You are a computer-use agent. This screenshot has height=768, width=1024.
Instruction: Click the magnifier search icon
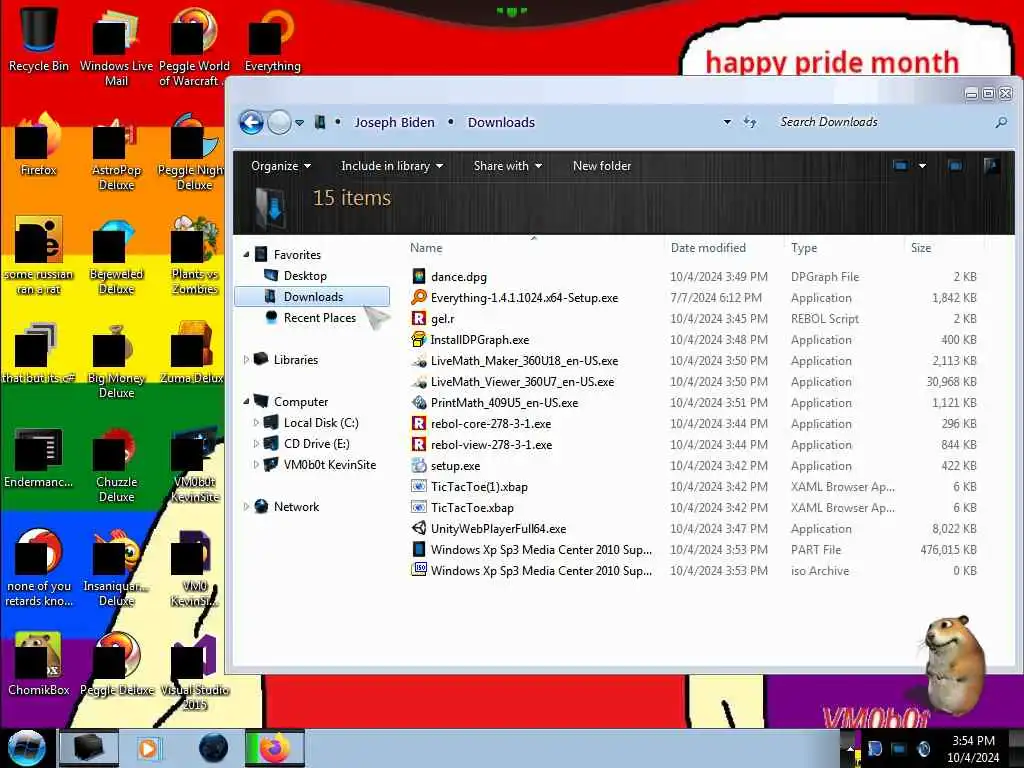[1000, 122]
